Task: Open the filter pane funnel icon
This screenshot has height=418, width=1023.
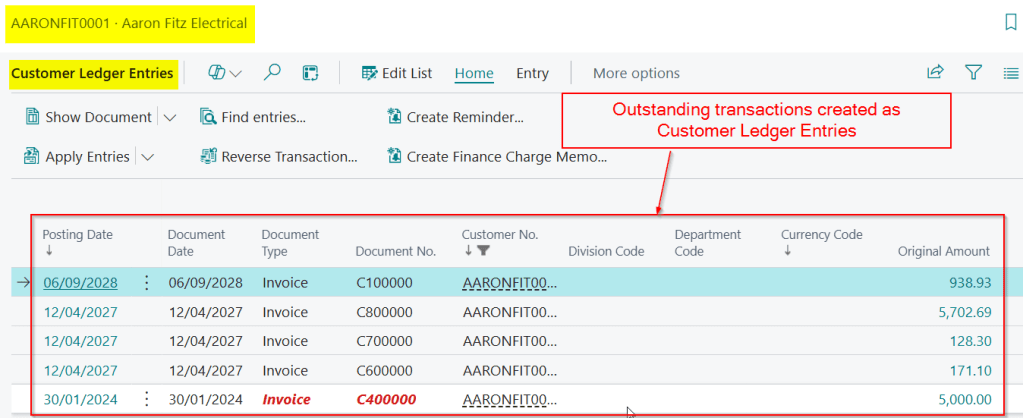Action: (973, 72)
